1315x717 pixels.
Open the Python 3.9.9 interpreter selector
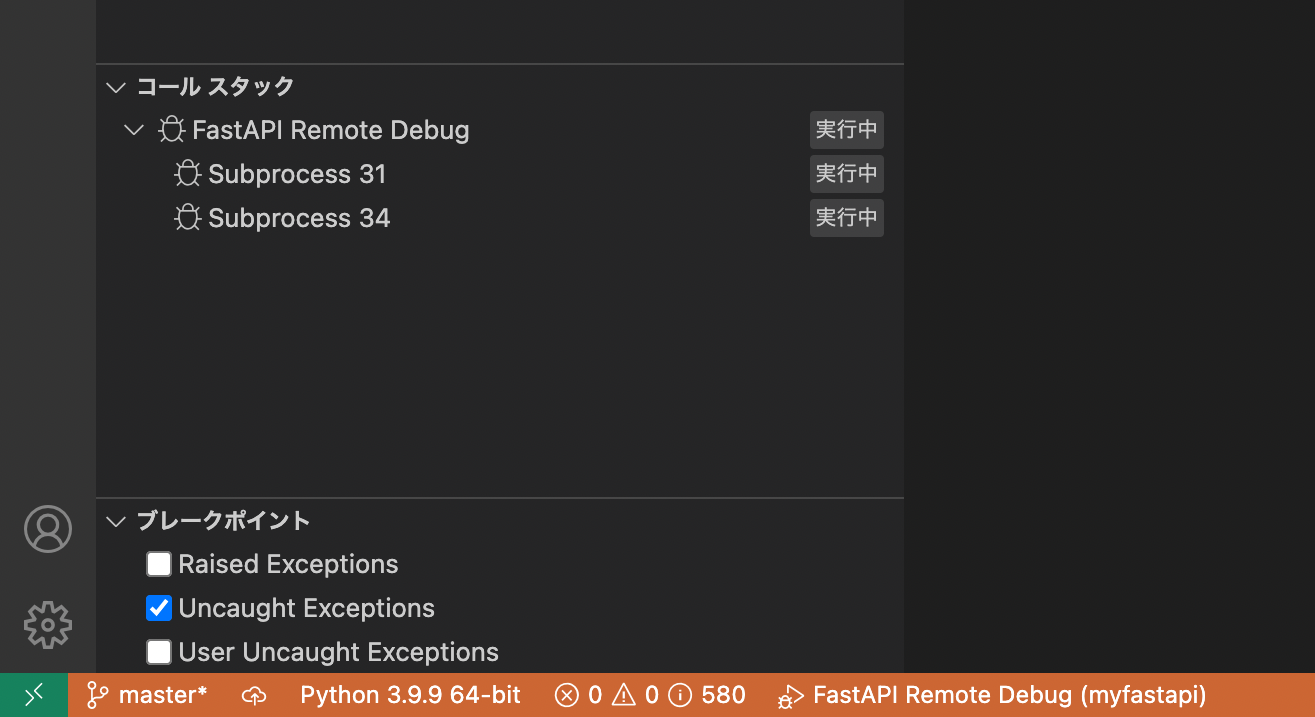[x=410, y=694]
